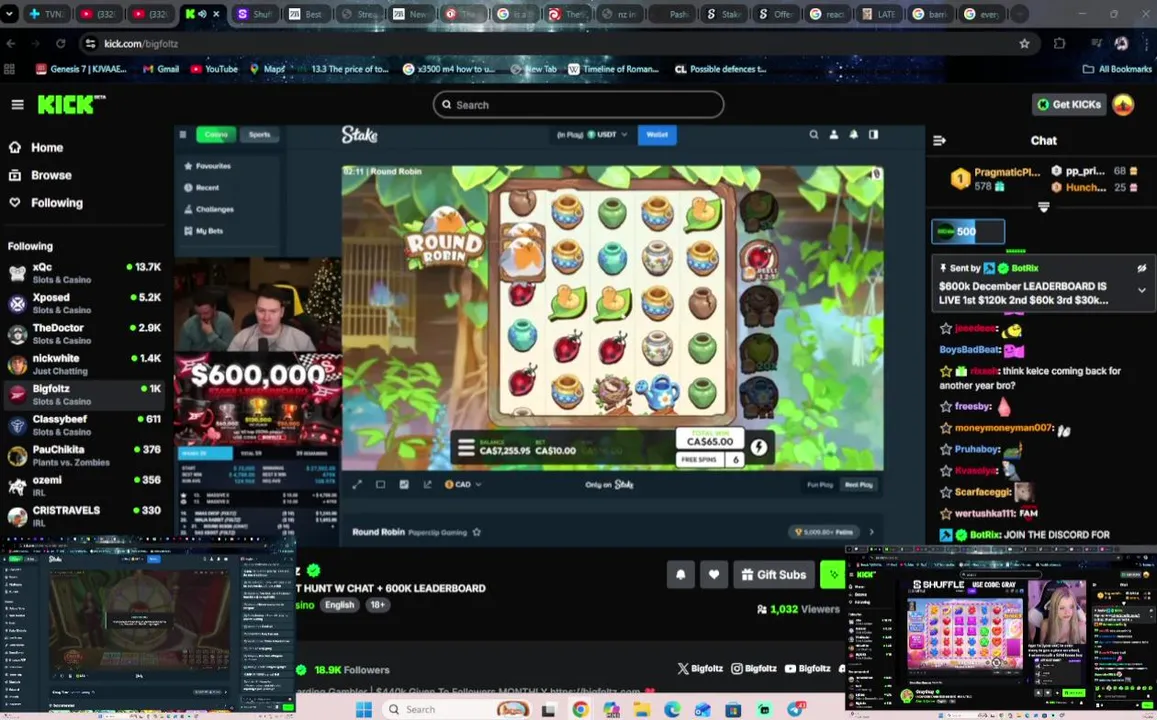Expand the gifters leaderboard handle under PragmaticPl
Image resolution: width=1157 pixels, height=720 pixels.
[1043, 207]
